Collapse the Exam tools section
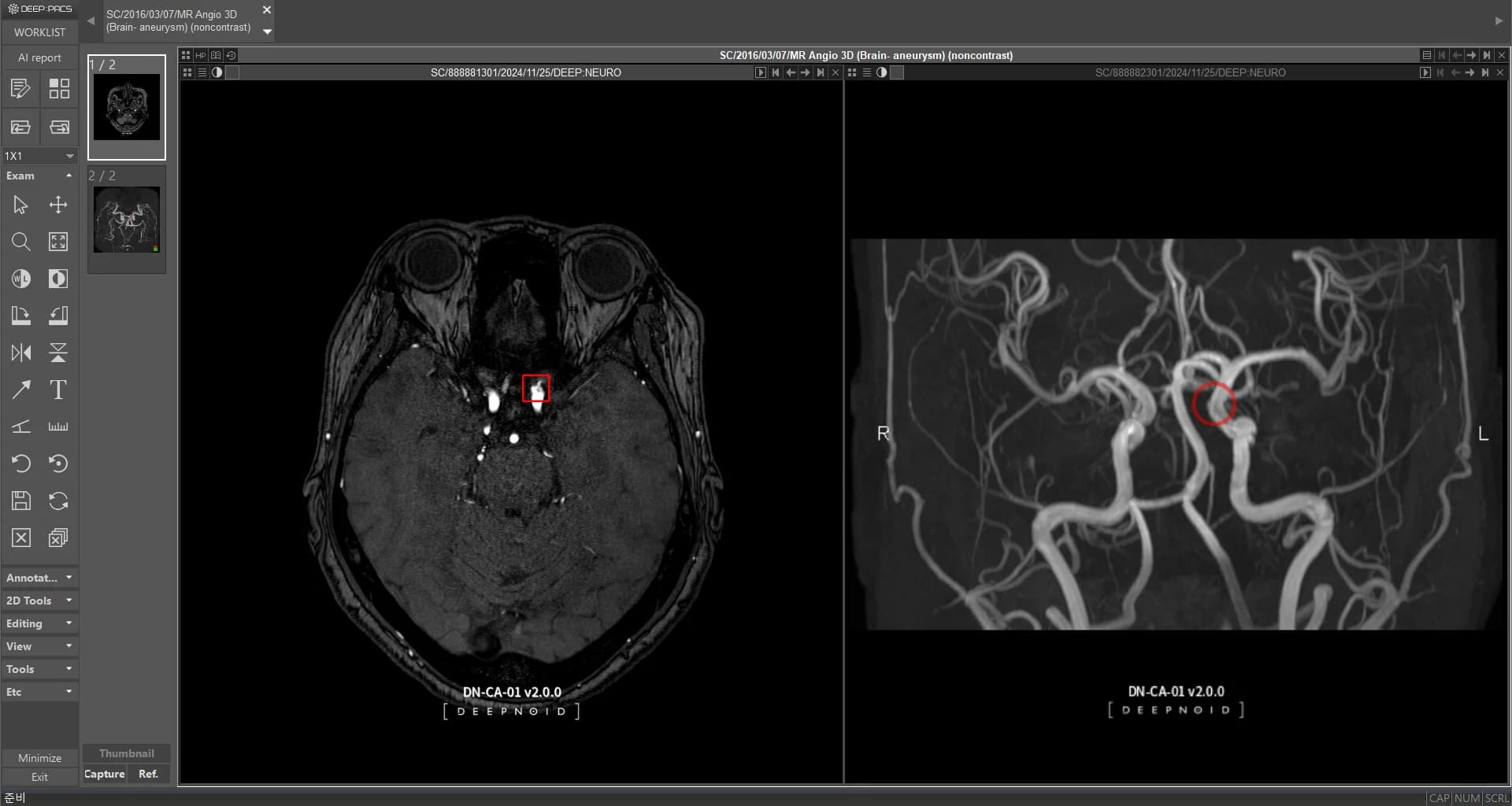 [39, 176]
